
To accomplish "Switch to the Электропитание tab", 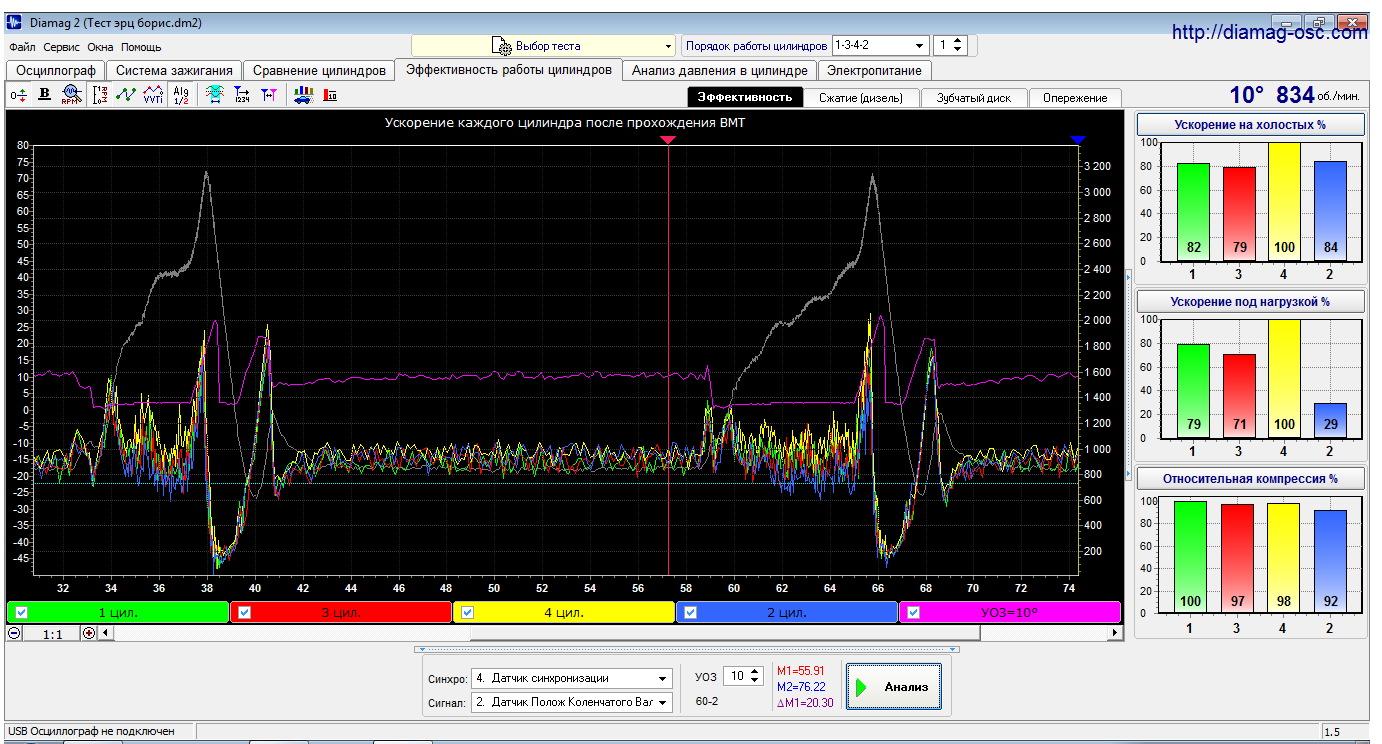I will coord(875,70).
